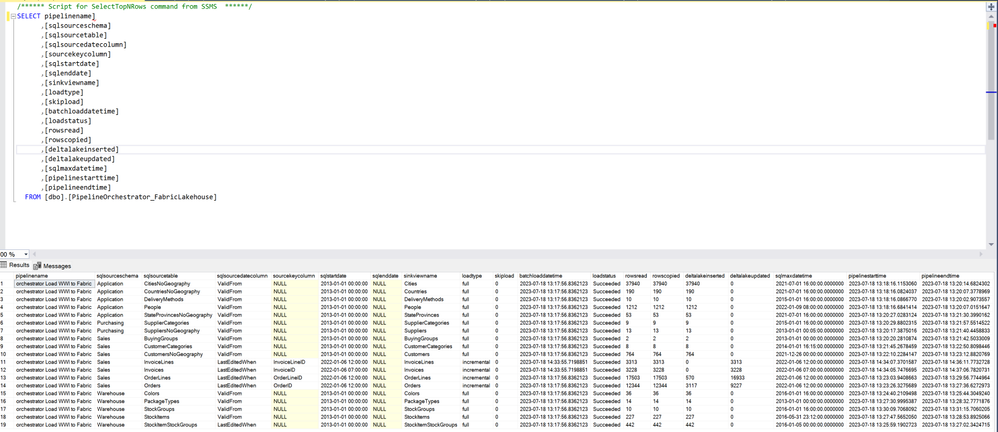The image size is (998, 432).
Task: Collapse the SELECT statement outline
Action: click(x=13, y=16)
